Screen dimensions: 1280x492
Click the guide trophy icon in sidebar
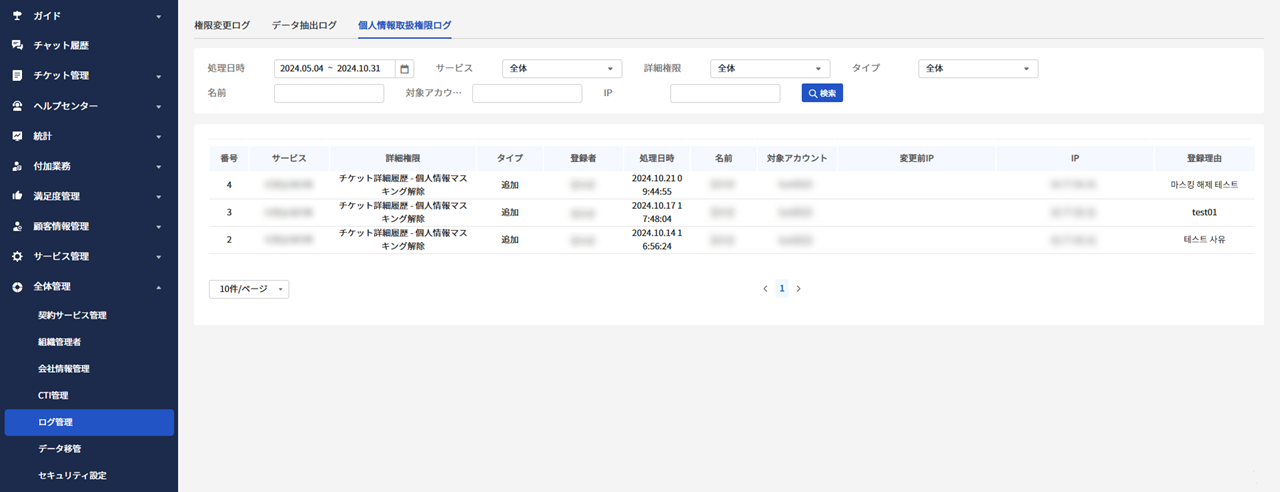click(17, 16)
